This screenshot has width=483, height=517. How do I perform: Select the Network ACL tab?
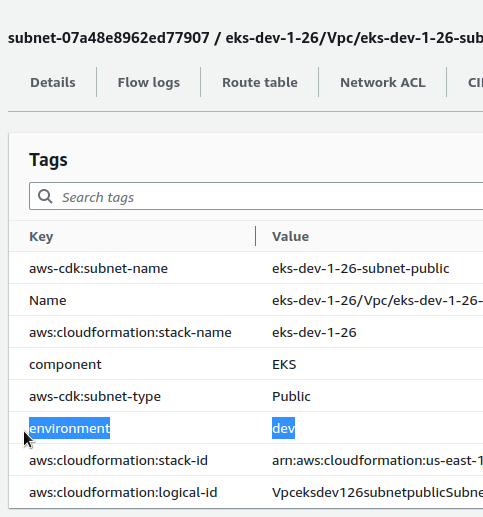(383, 82)
